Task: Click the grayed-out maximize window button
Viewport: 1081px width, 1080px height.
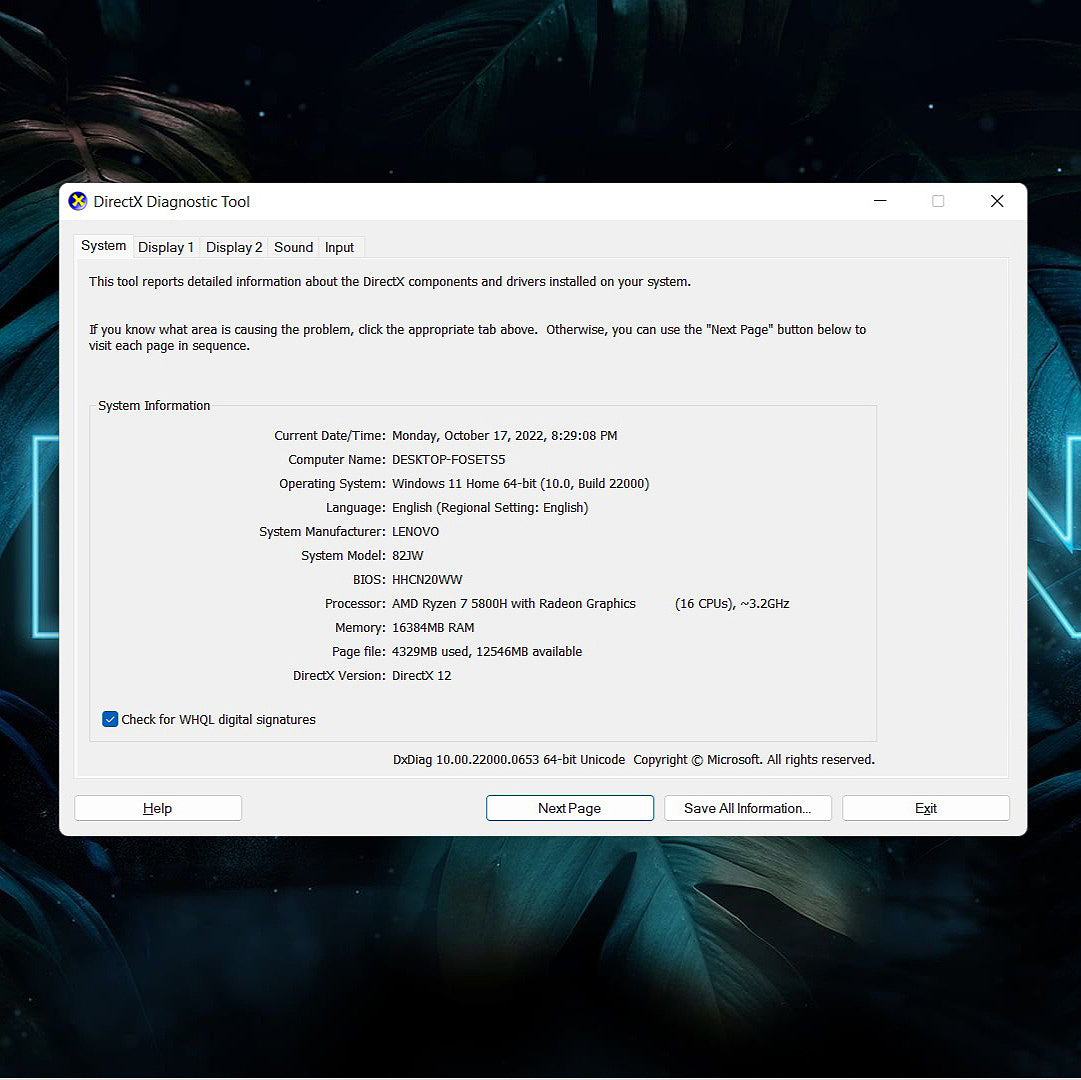Action: [938, 201]
